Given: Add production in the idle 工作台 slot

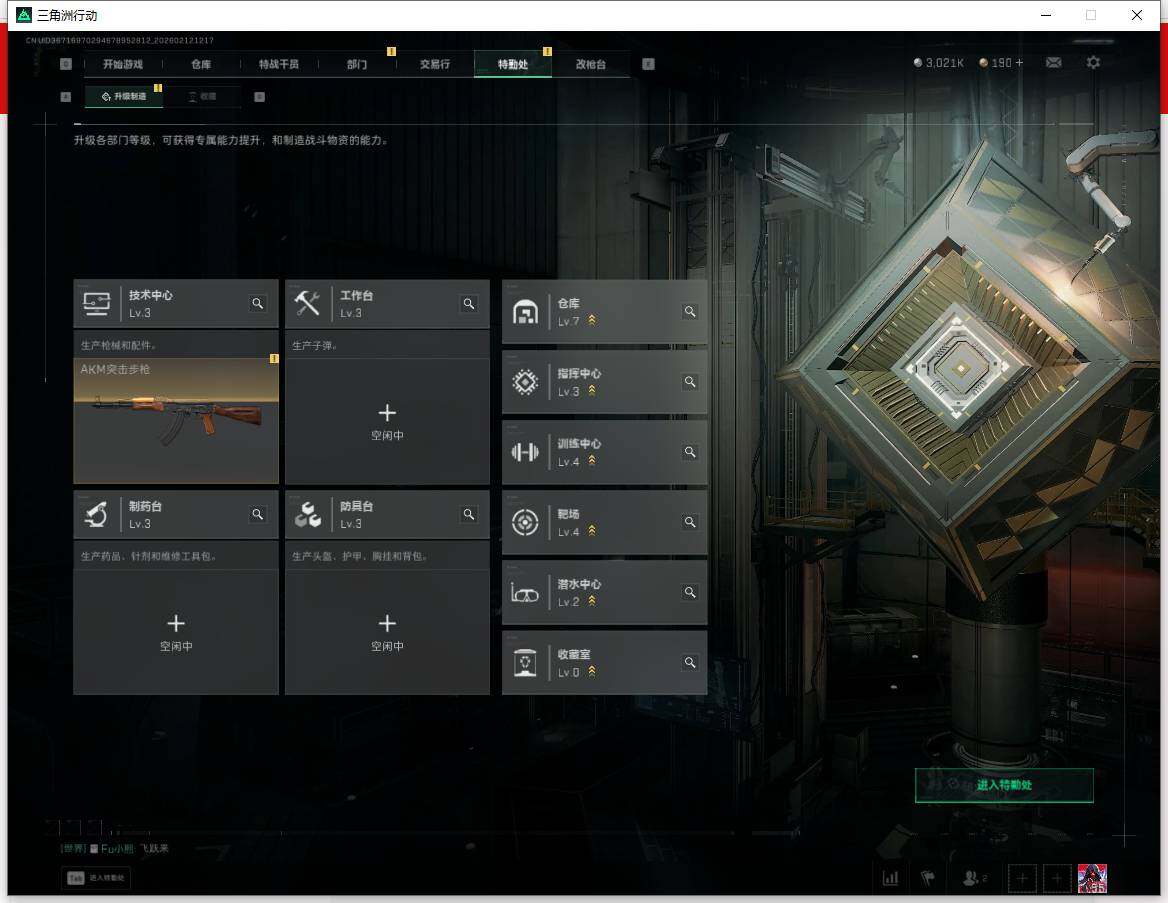Looking at the screenshot, I should [387, 422].
